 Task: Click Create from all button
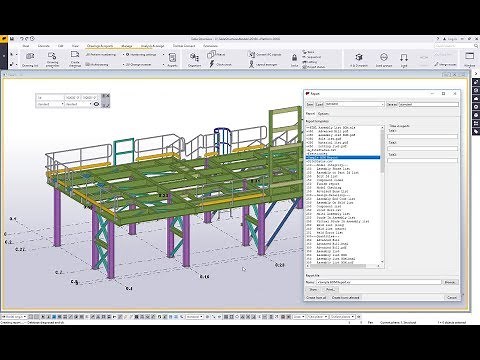[x=316, y=297]
